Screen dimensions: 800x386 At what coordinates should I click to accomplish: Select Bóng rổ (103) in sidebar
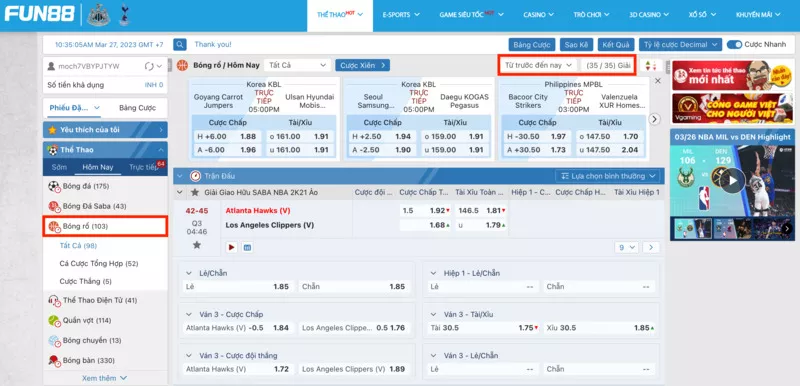coord(105,226)
